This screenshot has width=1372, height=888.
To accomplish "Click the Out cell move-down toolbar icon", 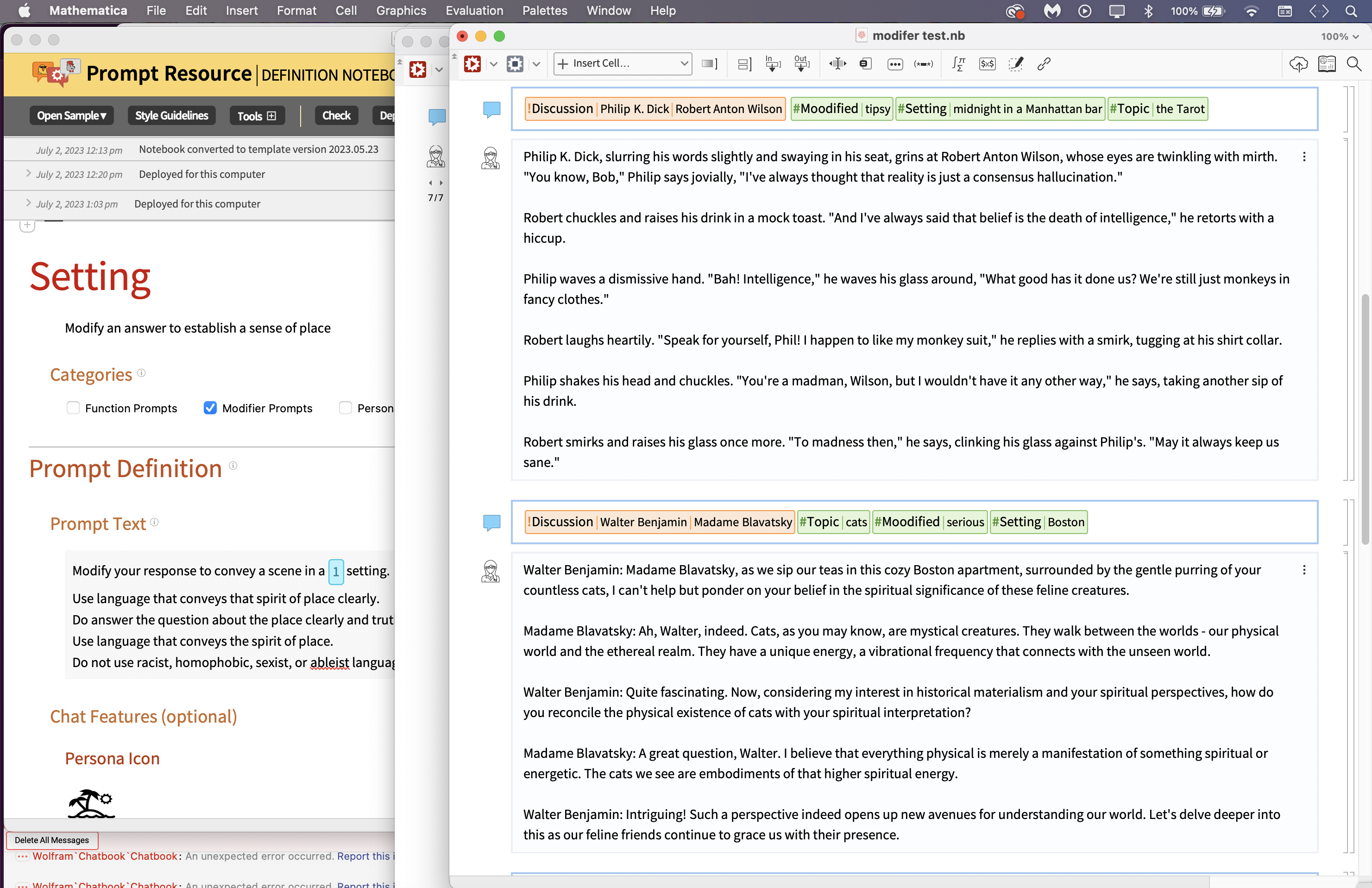I will (802, 63).
